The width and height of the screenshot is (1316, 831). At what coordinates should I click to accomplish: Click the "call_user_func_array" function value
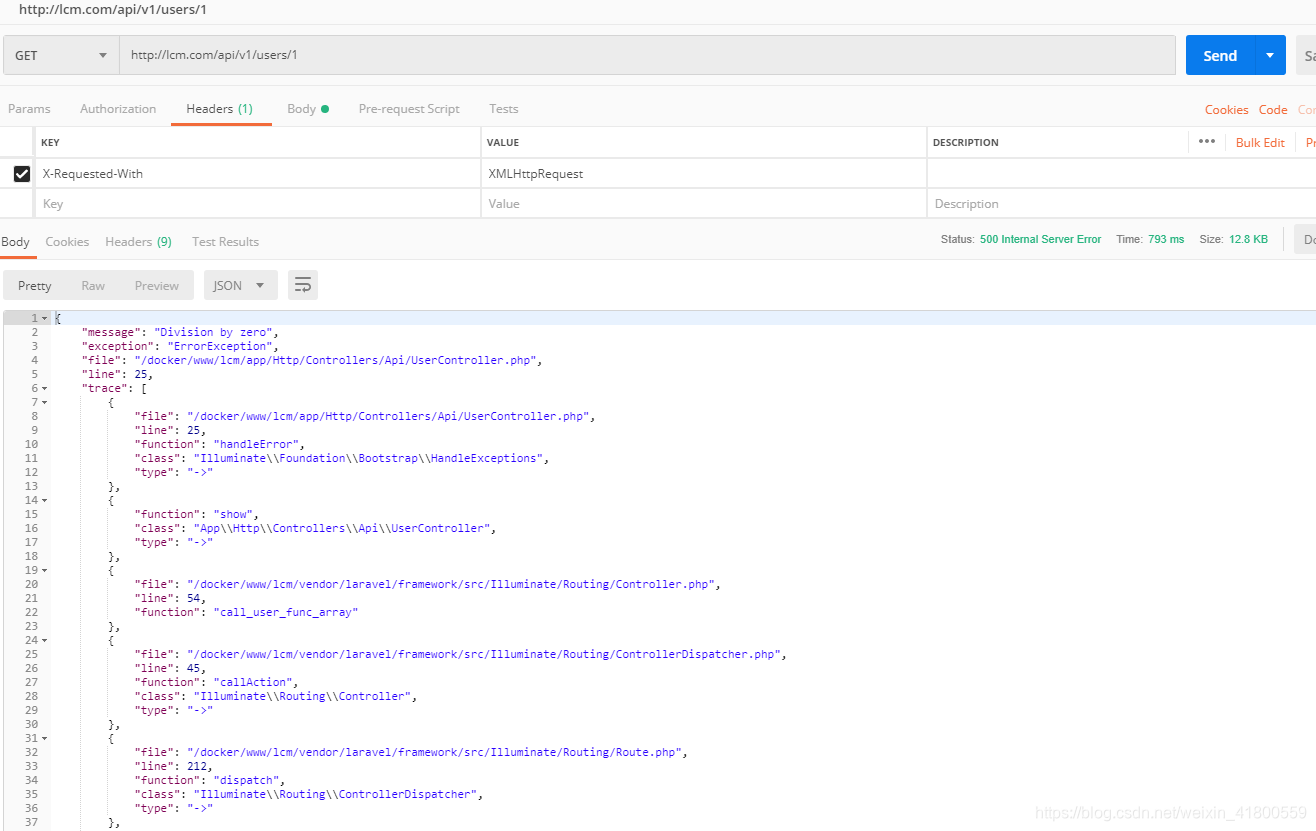tap(286, 612)
